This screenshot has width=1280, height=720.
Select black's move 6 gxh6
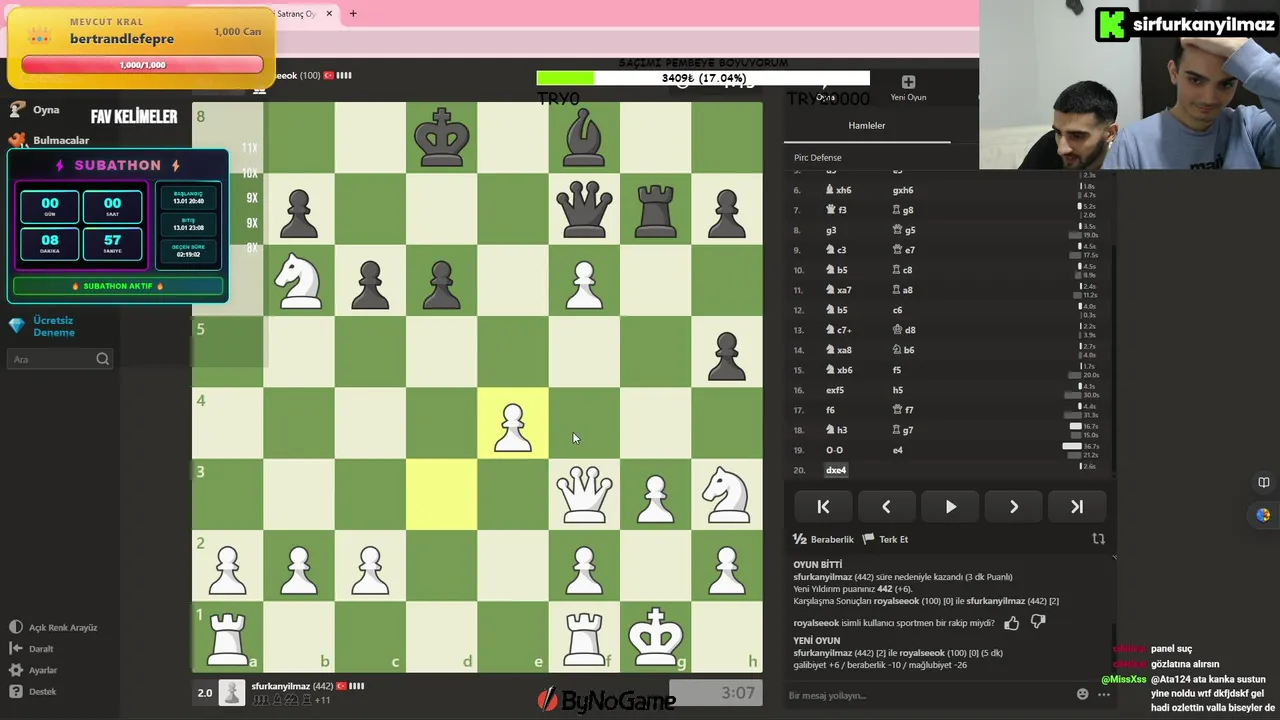pyautogui.click(x=903, y=190)
